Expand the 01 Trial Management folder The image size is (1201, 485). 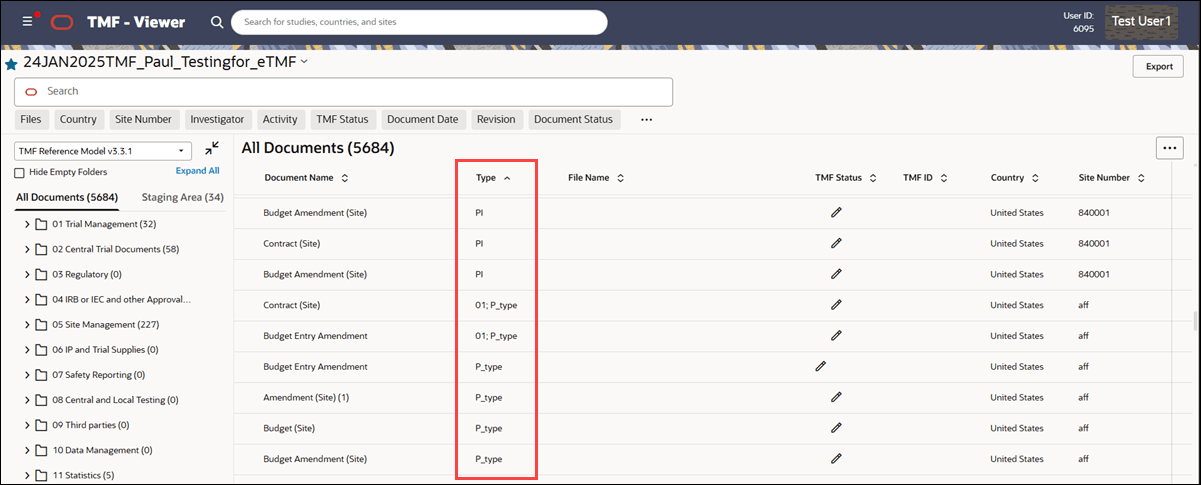pyautogui.click(x=26, y=224)
